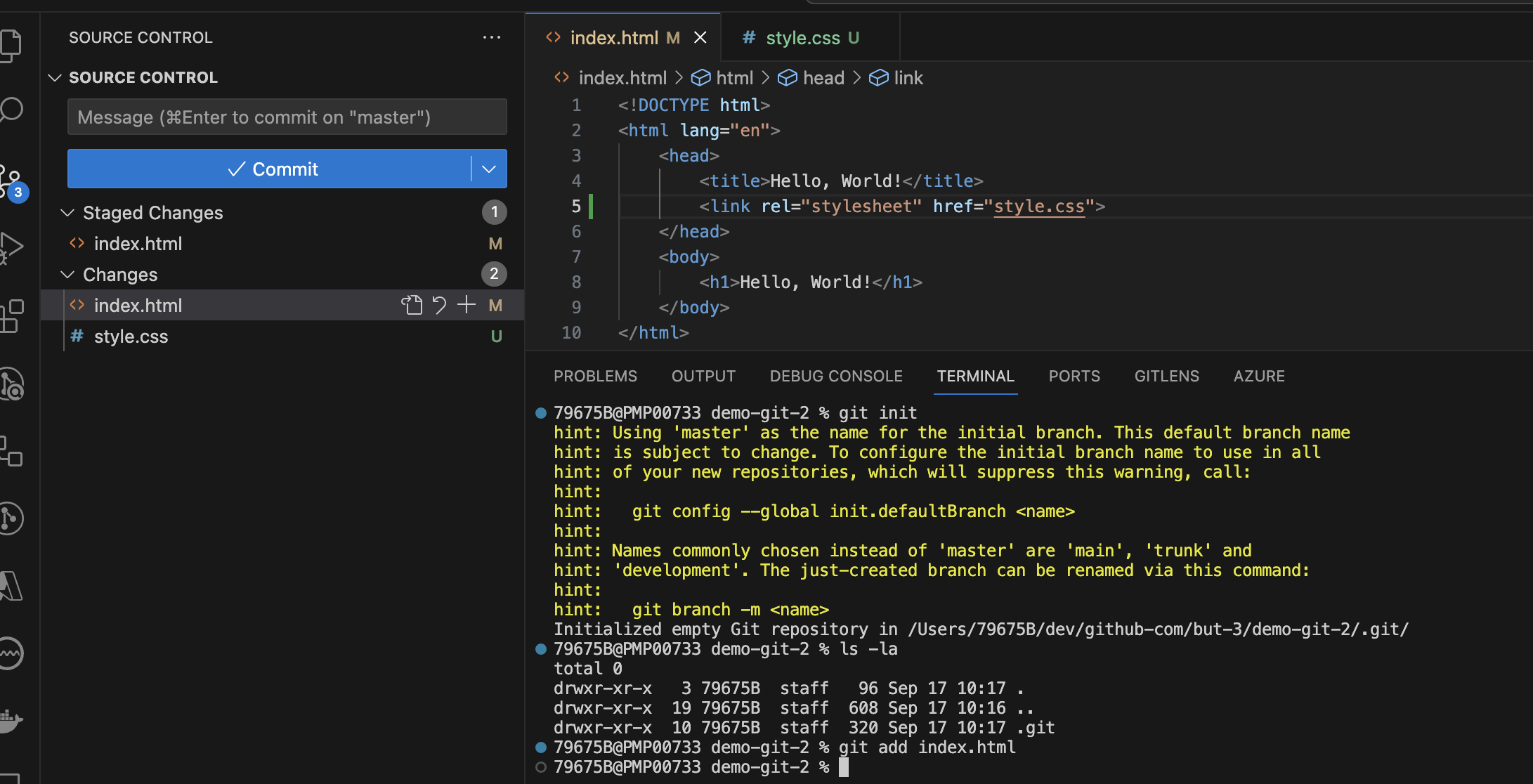Open the AZURE panel tab
The height and width of the screenshot is (784, 1533).
[1259, 376]
